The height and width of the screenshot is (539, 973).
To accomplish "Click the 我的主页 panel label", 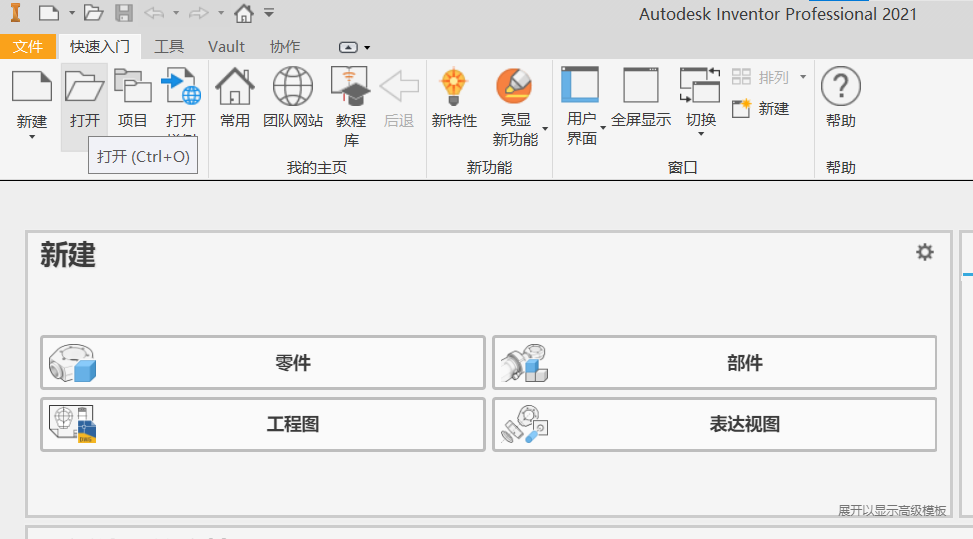I will click(316, 167).
